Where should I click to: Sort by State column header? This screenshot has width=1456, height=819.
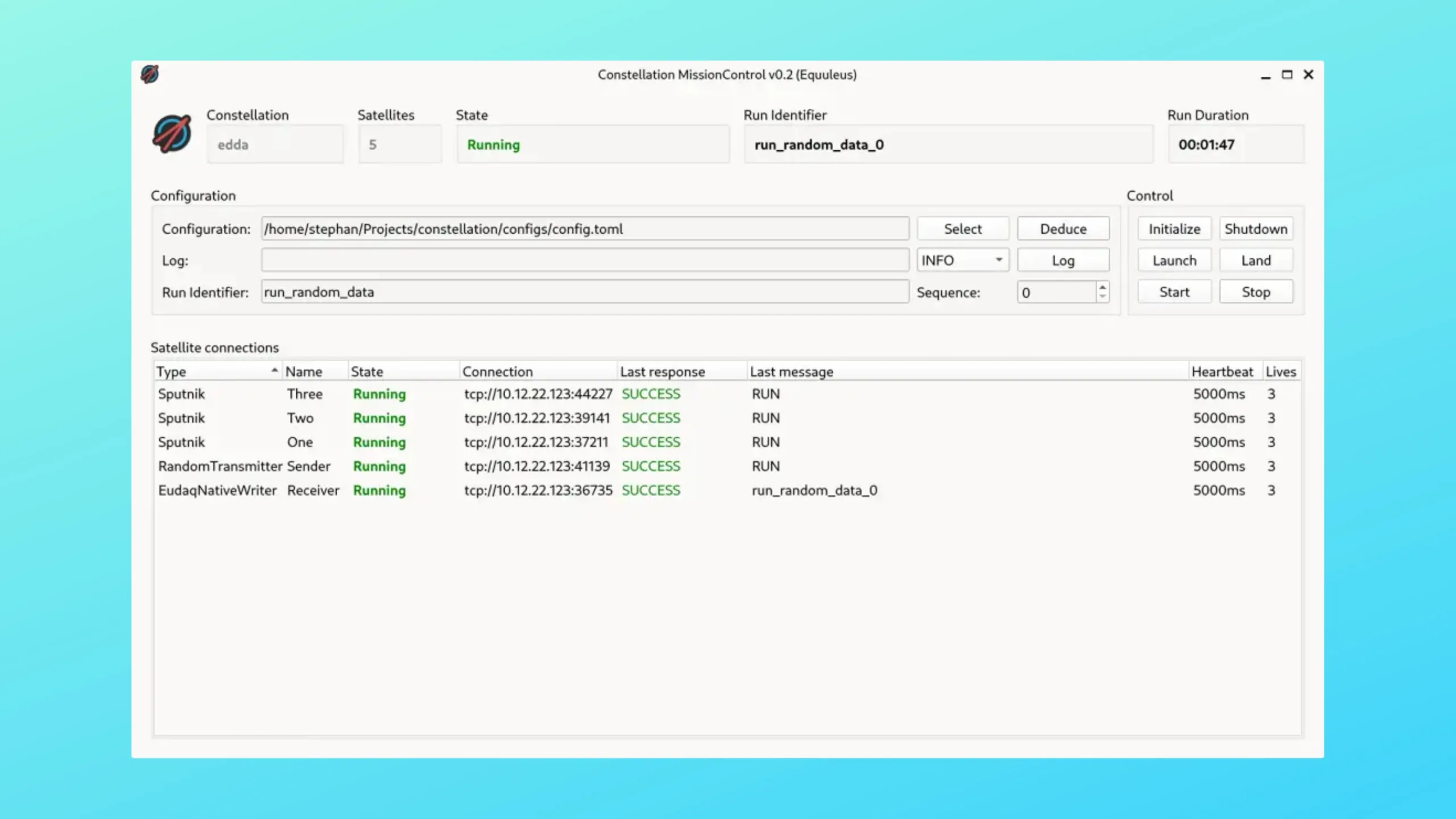click(403, 371)
